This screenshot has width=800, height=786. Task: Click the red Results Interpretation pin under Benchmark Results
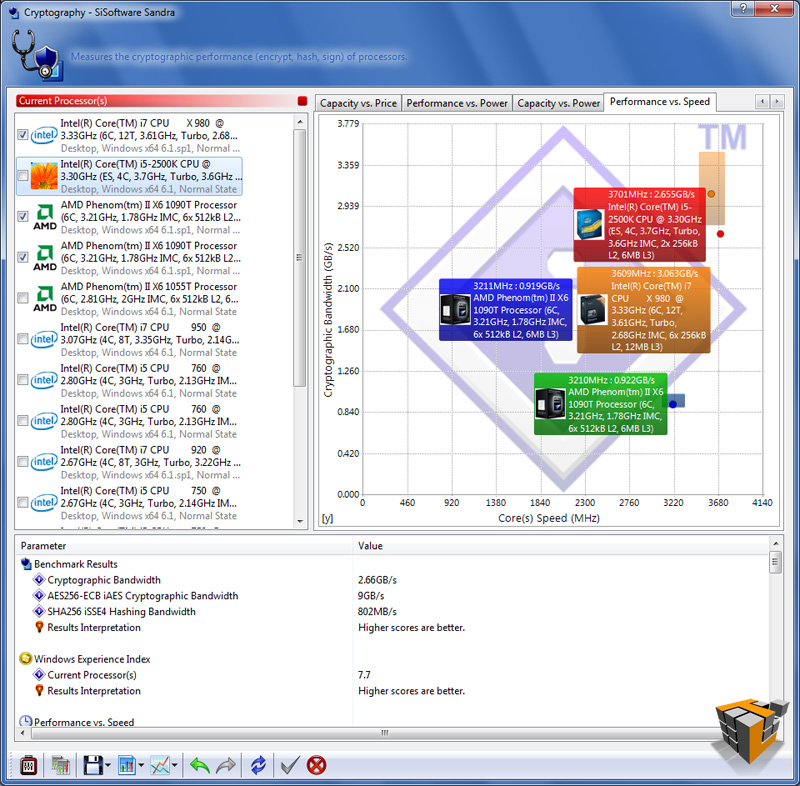pos(39,627)
